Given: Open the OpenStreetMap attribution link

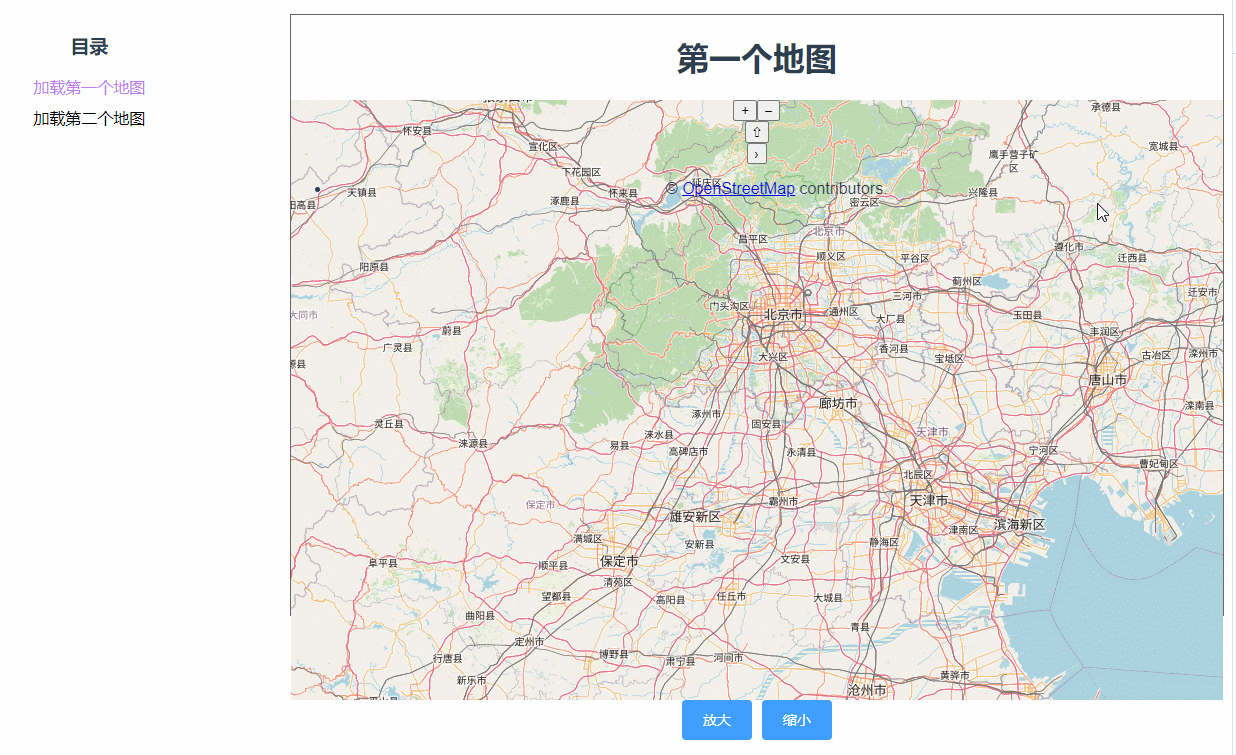Looking at the screenshot, I should 739,189.
